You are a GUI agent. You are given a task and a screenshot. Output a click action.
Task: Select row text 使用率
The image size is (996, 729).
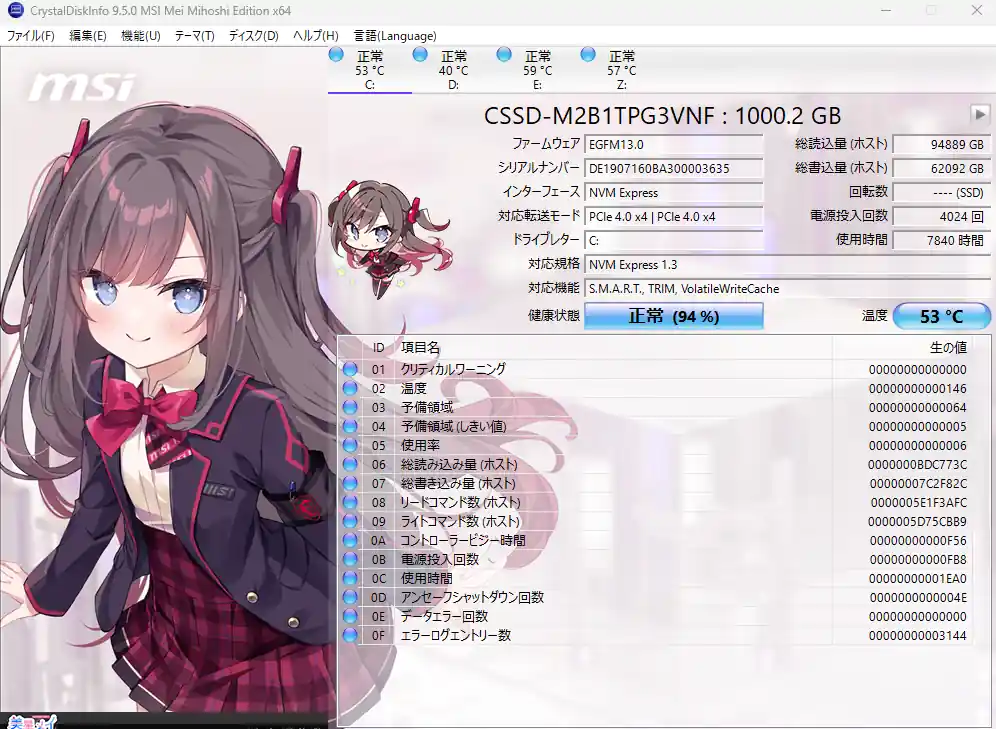pyautogui.click(x=421, y=445)
